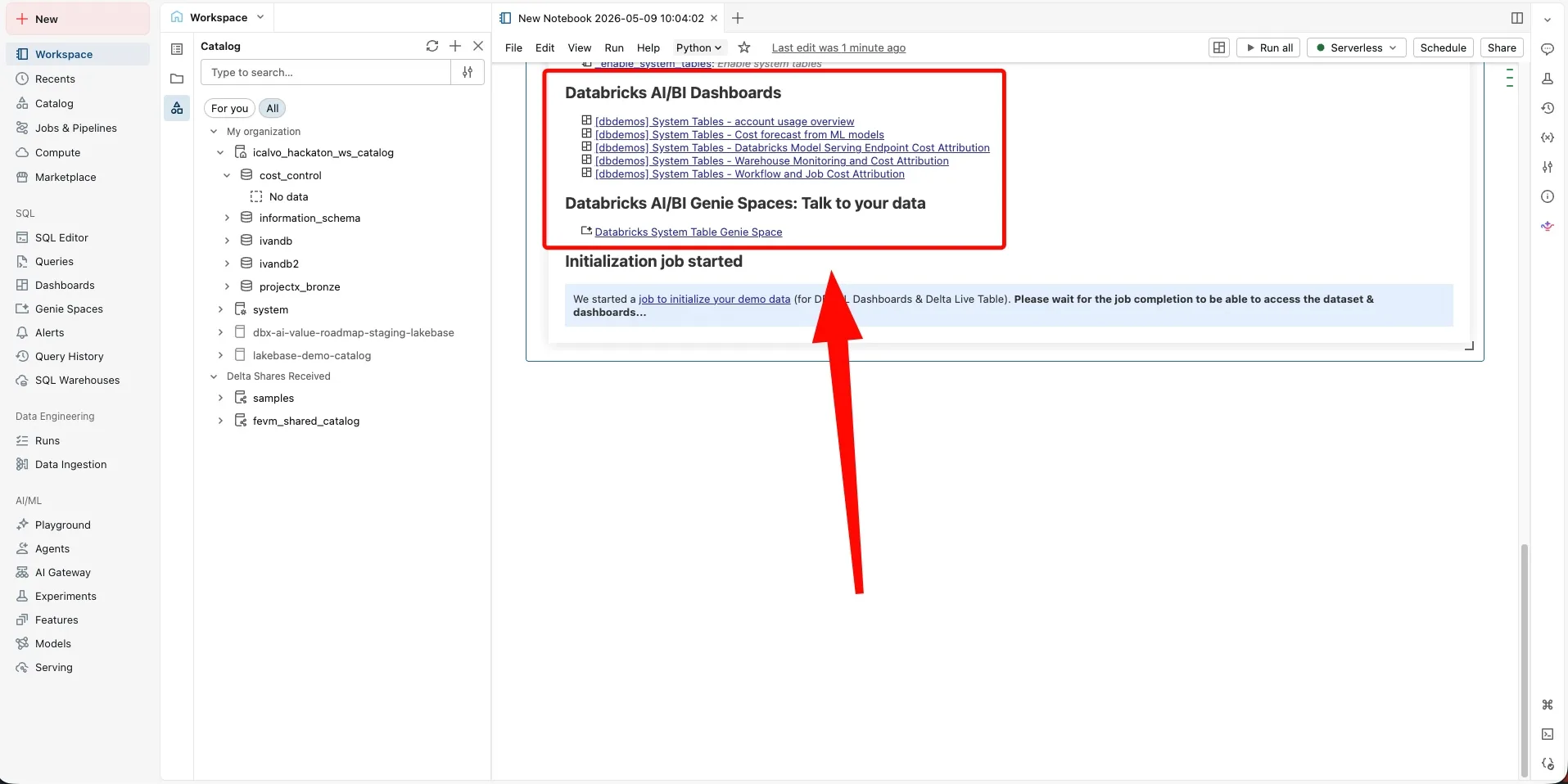The height and width of the screenshot is (784, 1568).
Task: Expand projectx_bronze schema
Action: [x=227, y=286]
